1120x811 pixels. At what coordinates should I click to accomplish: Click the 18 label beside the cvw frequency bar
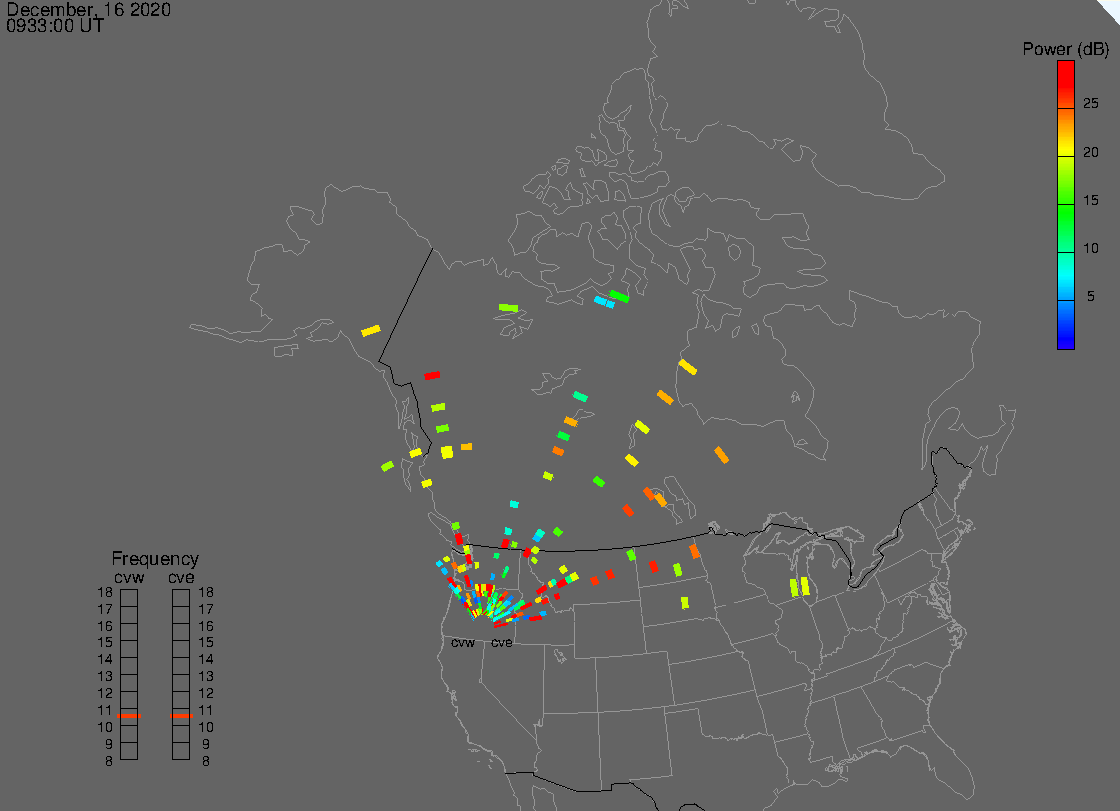(105, 592)
